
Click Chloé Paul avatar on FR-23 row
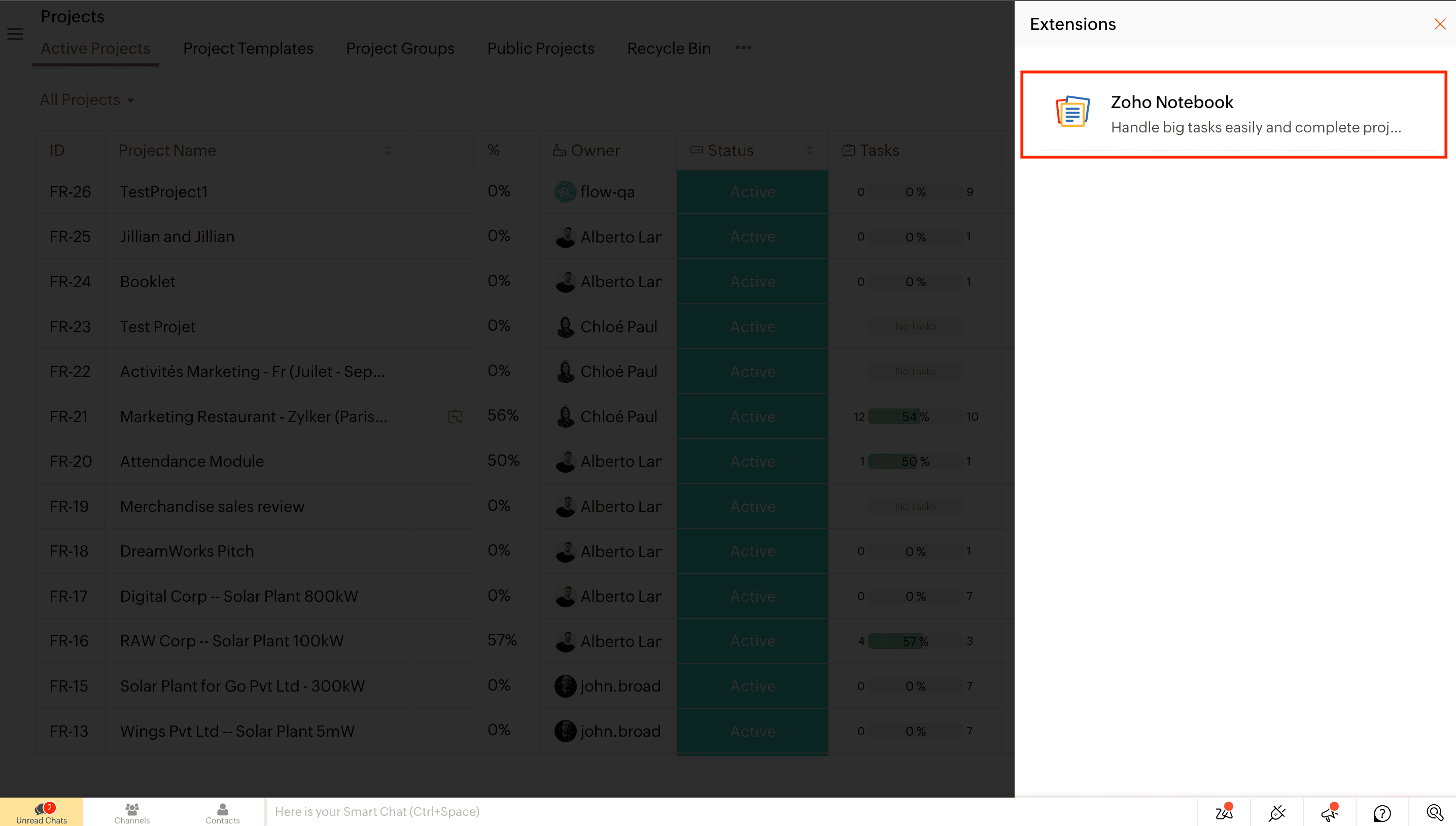[x=565, y=327]
